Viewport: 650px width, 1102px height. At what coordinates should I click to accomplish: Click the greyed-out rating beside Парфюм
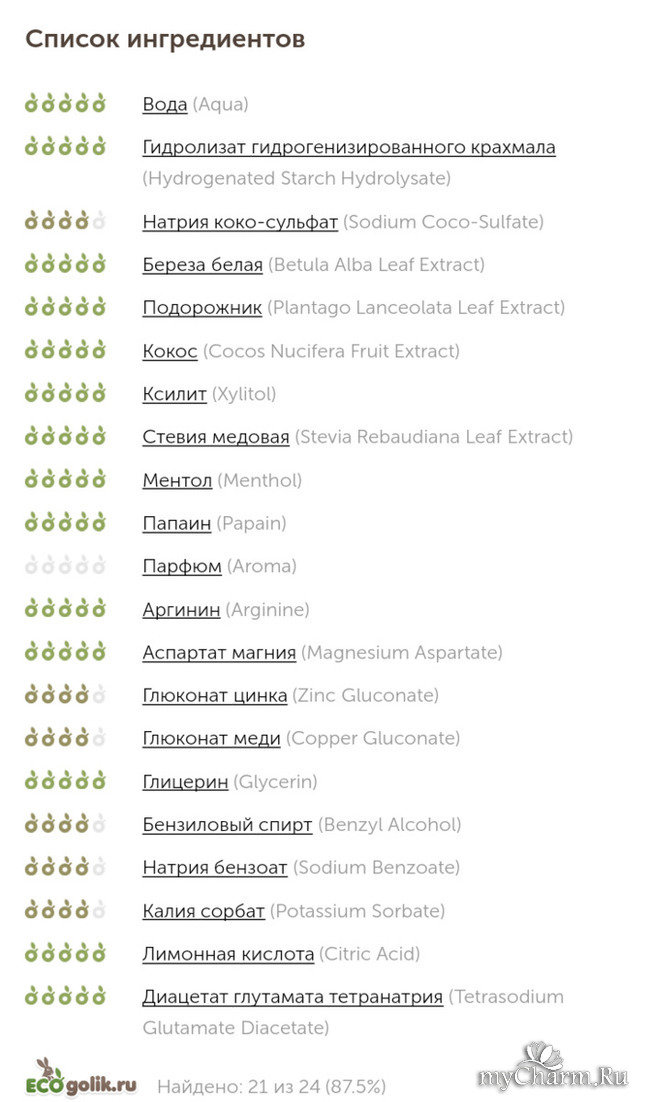coord(65,566)
